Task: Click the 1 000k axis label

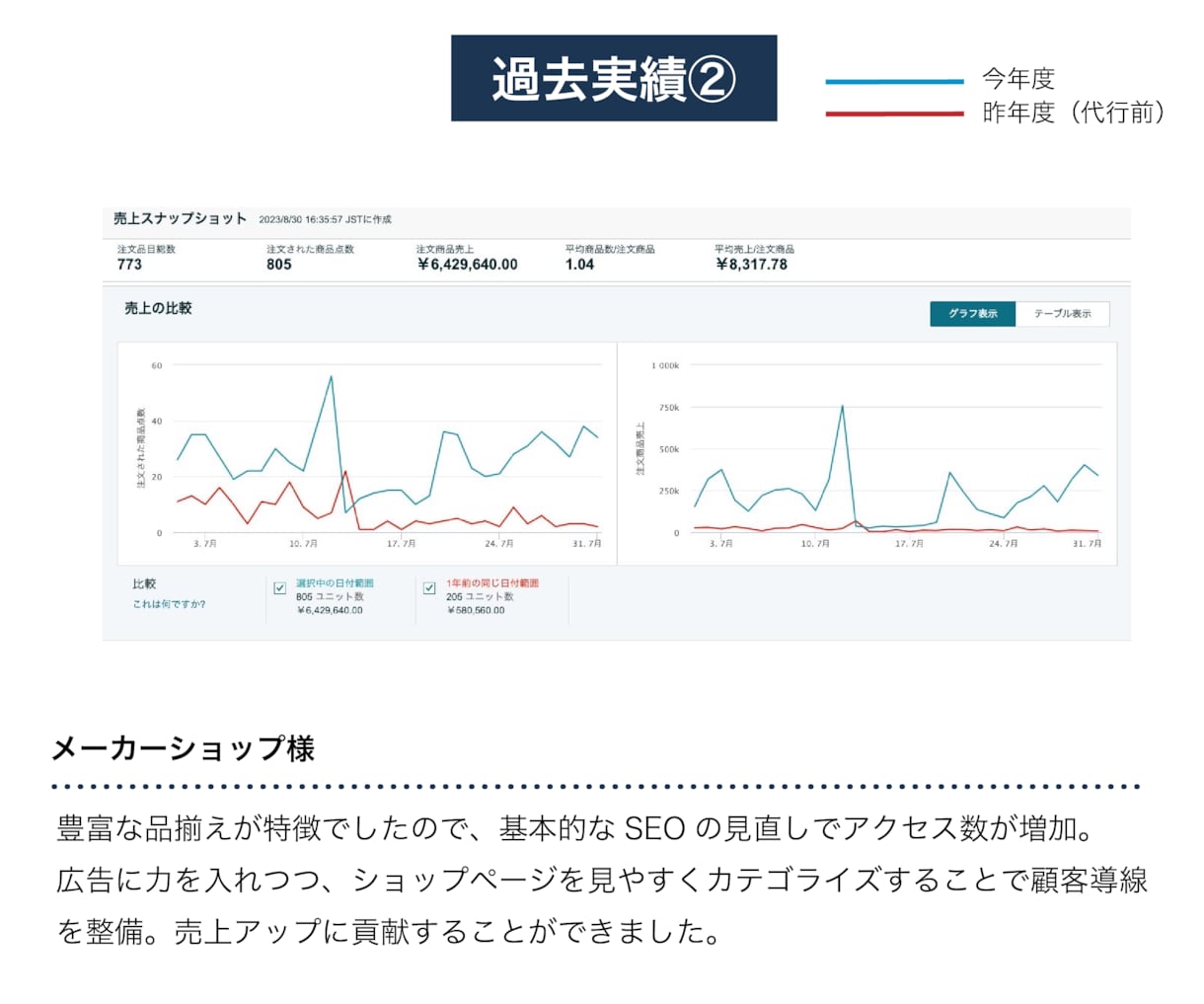Action: click(x=665, y=365)
